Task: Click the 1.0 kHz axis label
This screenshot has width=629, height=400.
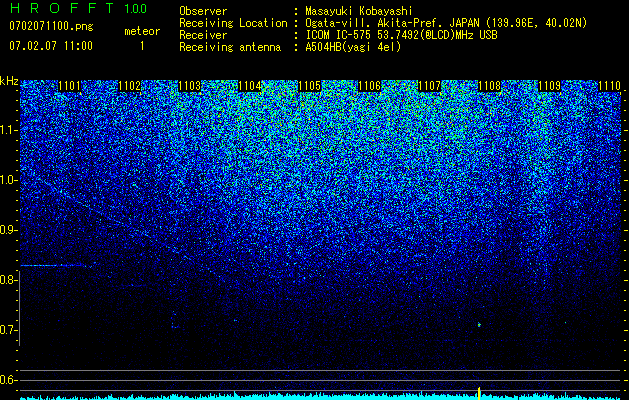Action: [8, 180]
